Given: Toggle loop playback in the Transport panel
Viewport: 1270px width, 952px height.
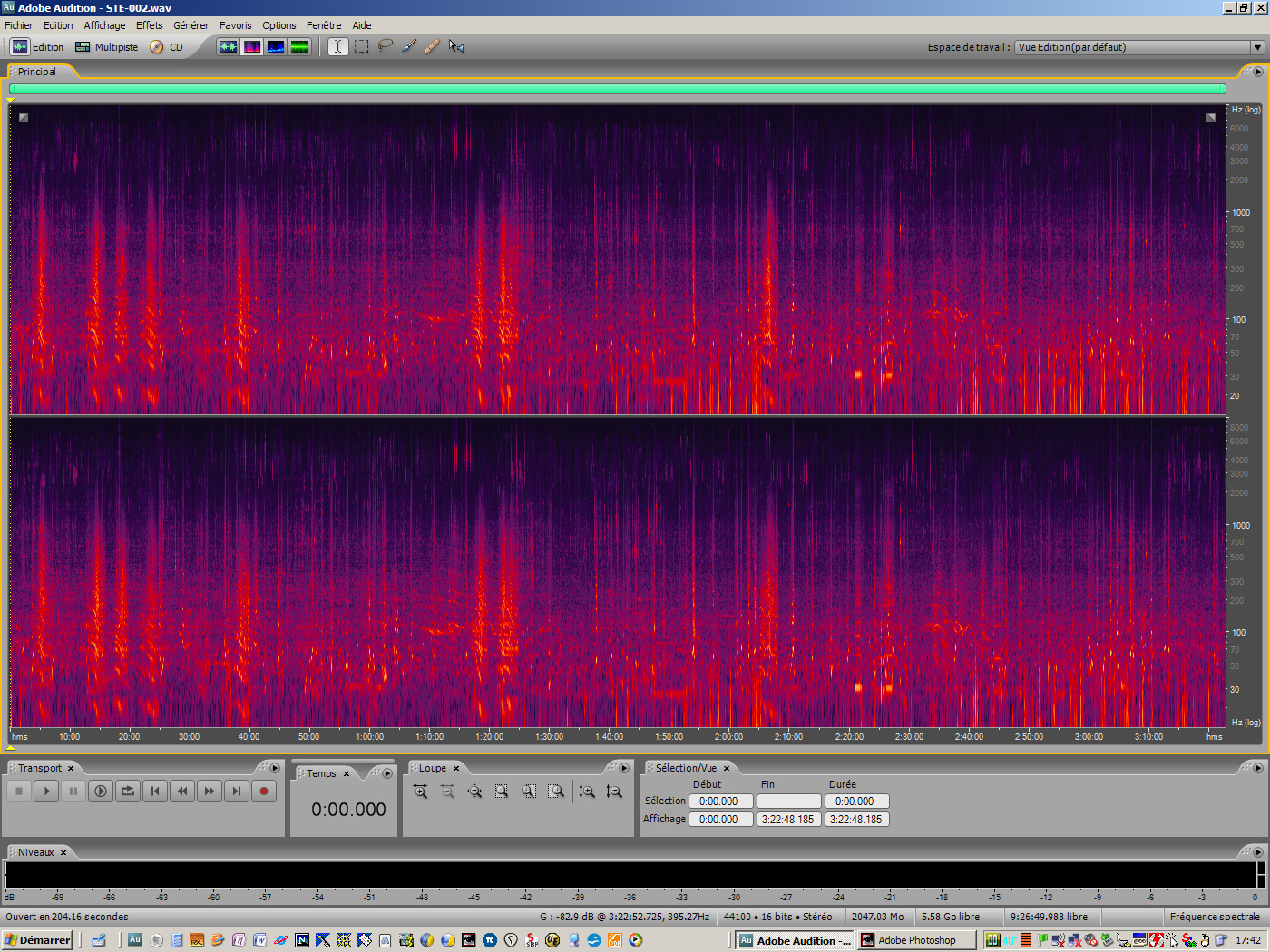Looking at the screenshot, I should [x=127, y=791].
